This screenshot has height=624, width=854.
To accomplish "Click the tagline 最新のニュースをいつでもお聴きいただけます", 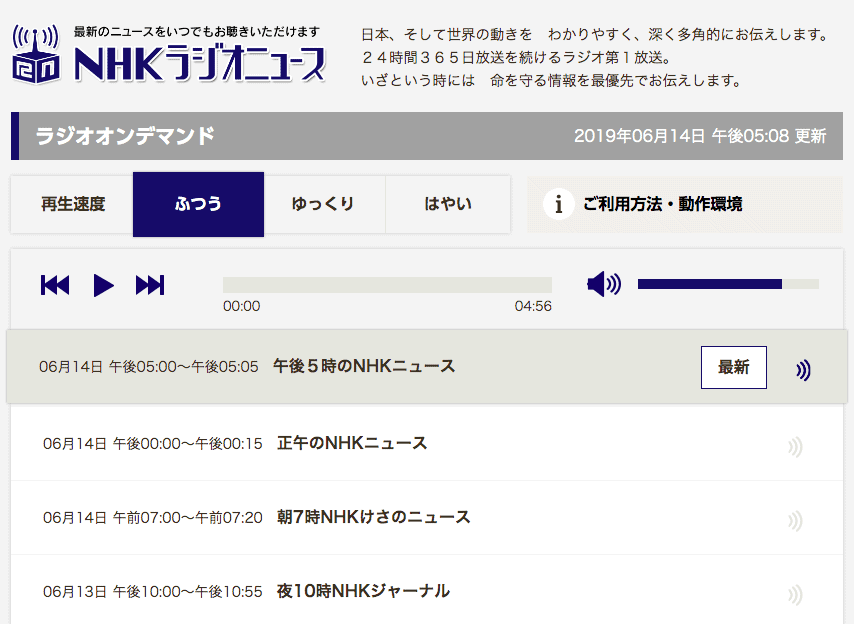I will click(x=197, y=32).
